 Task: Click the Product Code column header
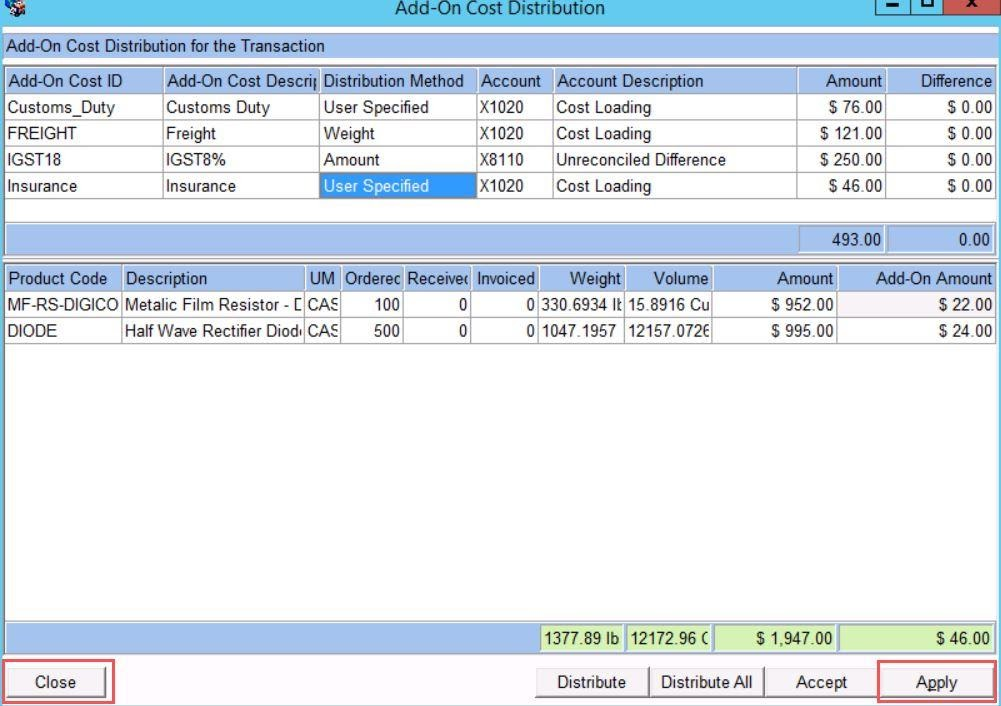[62, 279]
